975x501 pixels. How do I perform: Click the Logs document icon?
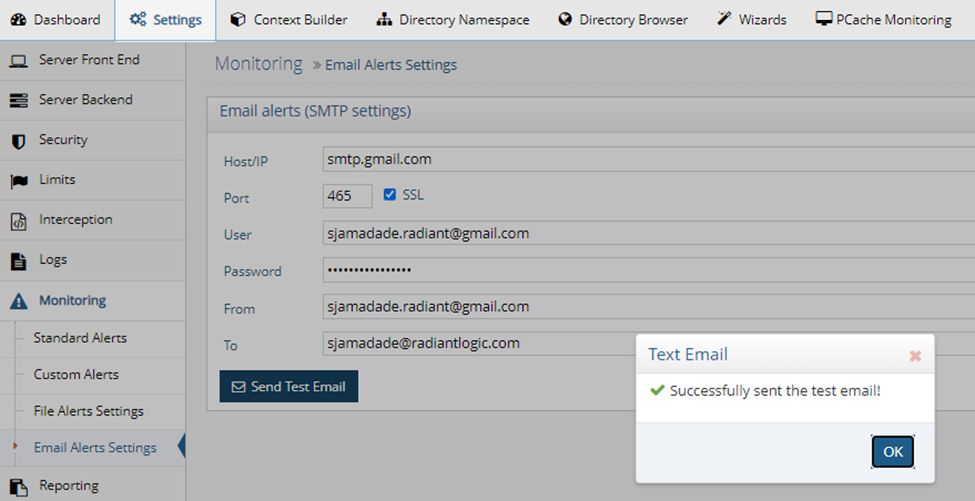click(x=19, y=262)
